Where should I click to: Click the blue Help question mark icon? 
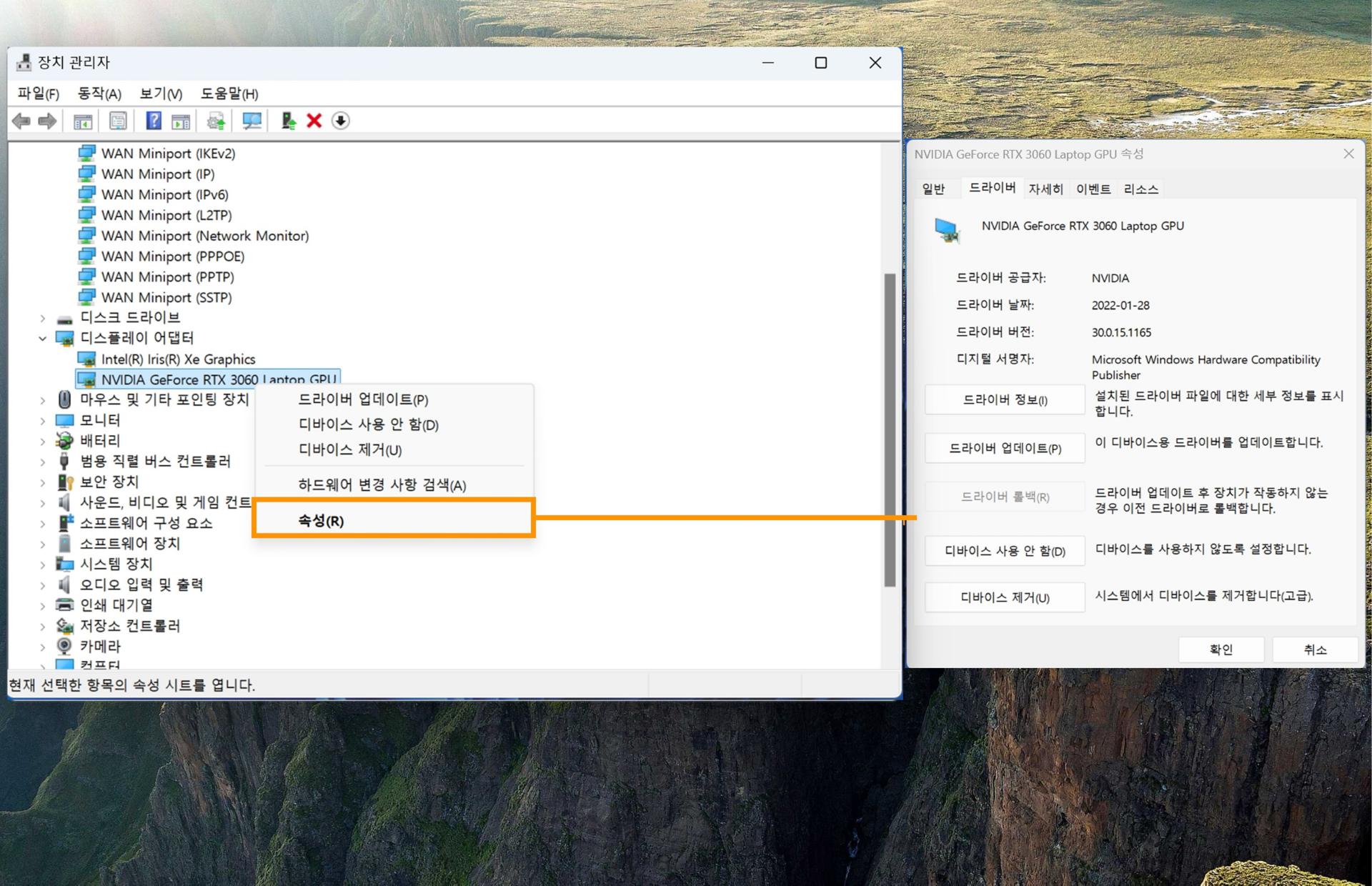click(152, 121)
